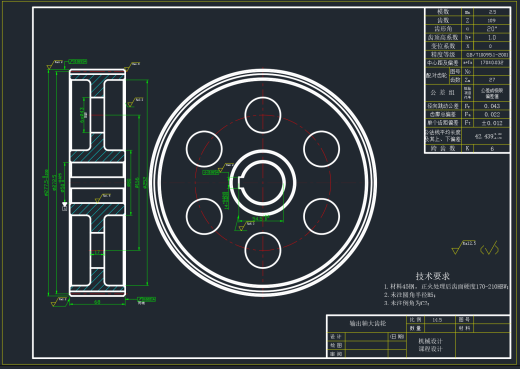Select the lower-right lightening hole circle
This screenshot has height=369, width=520.
[321, 216]
